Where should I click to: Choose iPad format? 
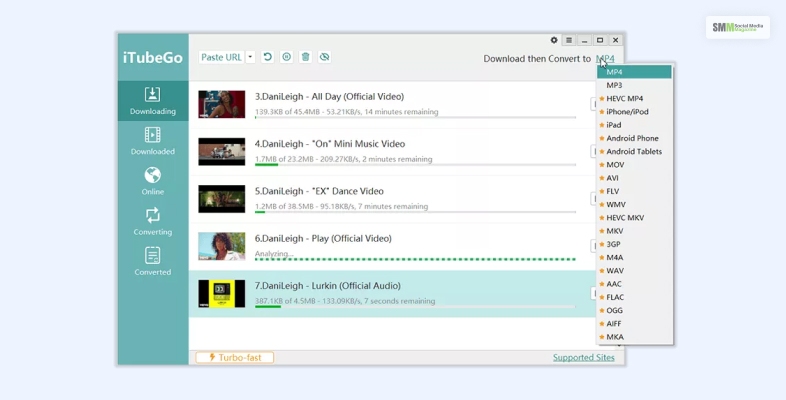(x=635, y=125)
